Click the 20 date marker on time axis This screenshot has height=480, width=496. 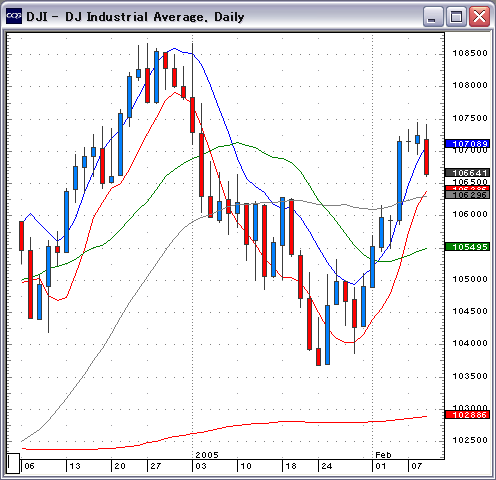(x=120, y=466)
